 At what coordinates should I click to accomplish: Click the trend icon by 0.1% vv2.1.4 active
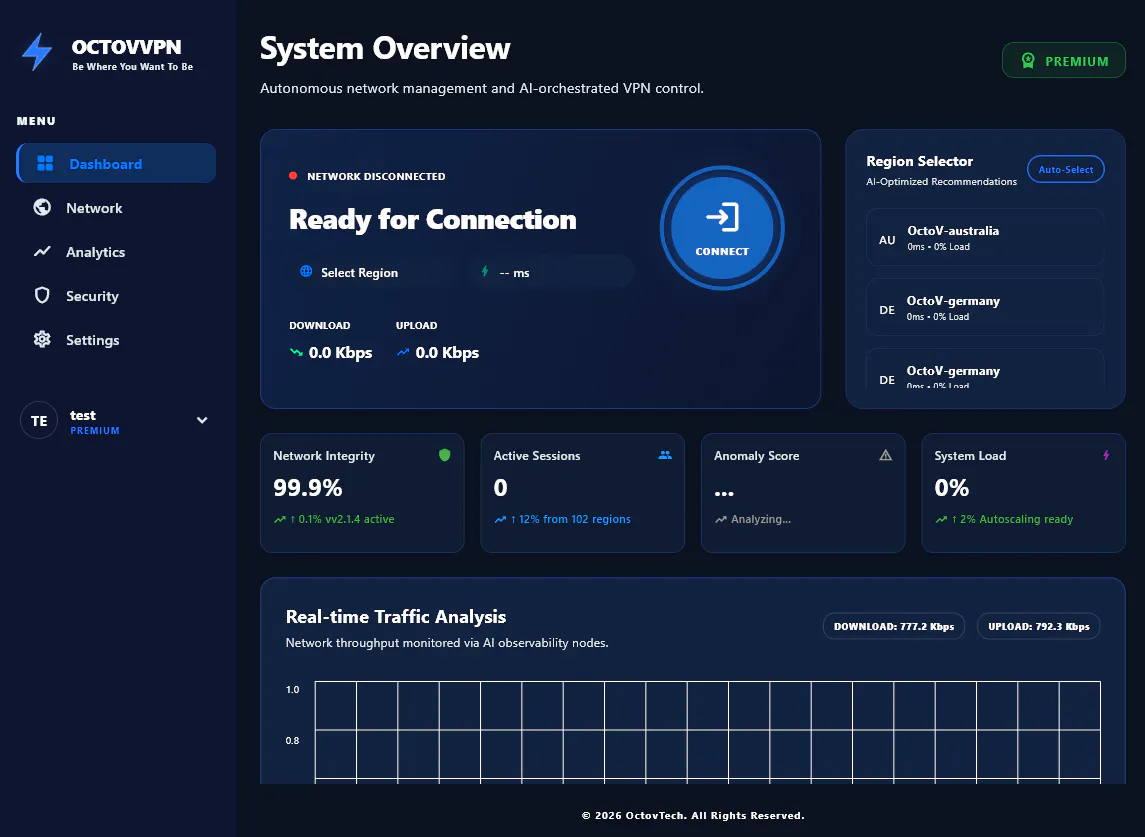[x=280, y=519]
